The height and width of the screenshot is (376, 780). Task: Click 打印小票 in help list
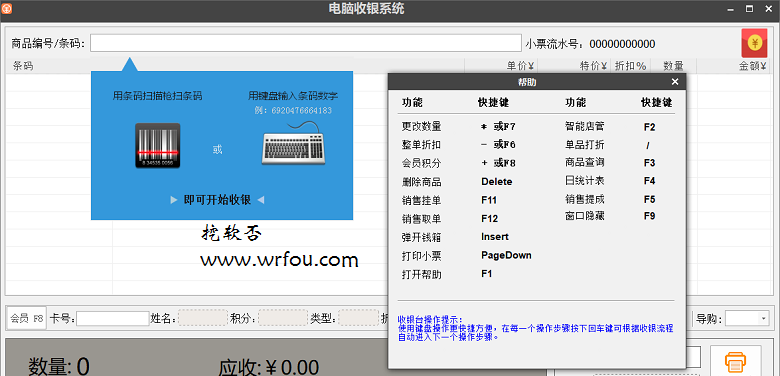pos(421,256)
